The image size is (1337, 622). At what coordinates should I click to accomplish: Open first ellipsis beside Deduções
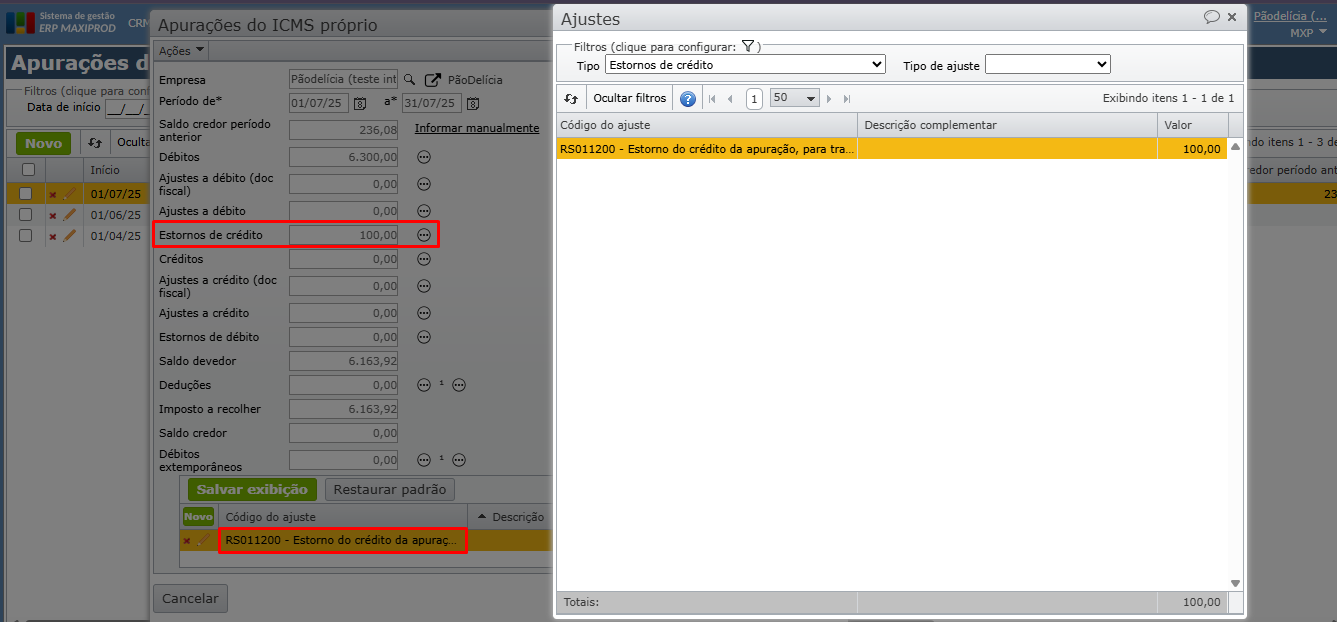click(424, 385)
